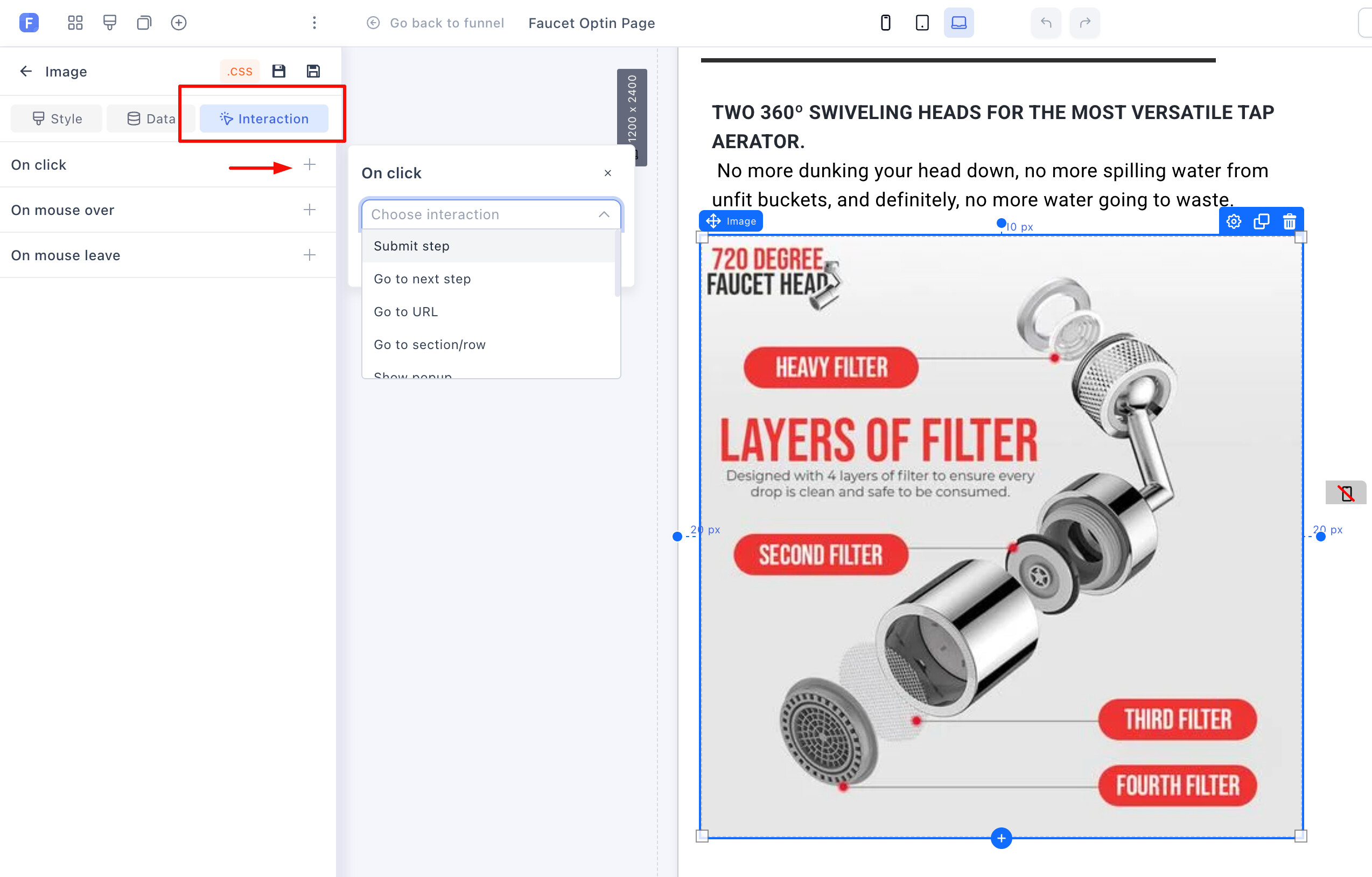
Task: Close the On click popup
Action: click(608, 173)
